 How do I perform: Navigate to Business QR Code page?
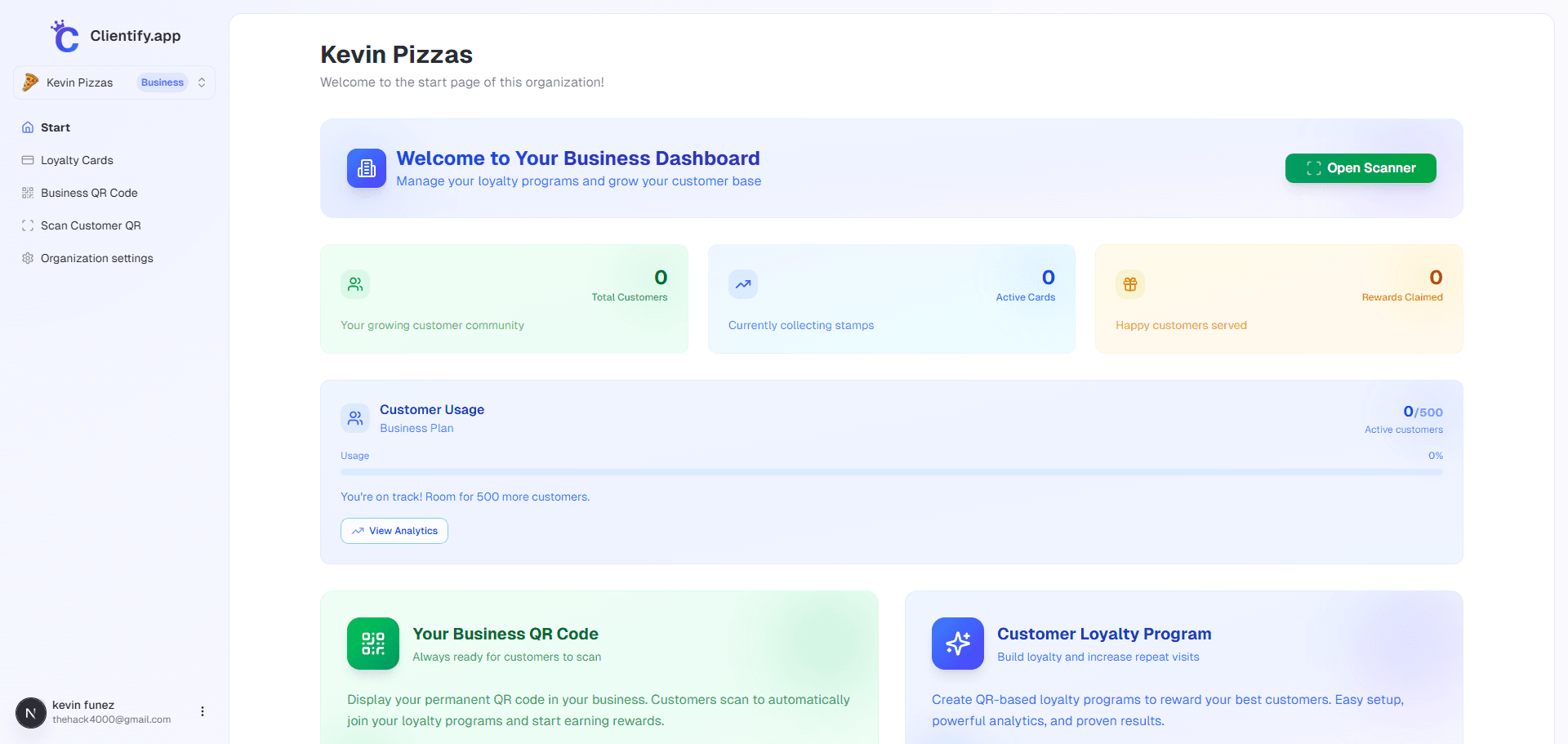click(89, 193)
